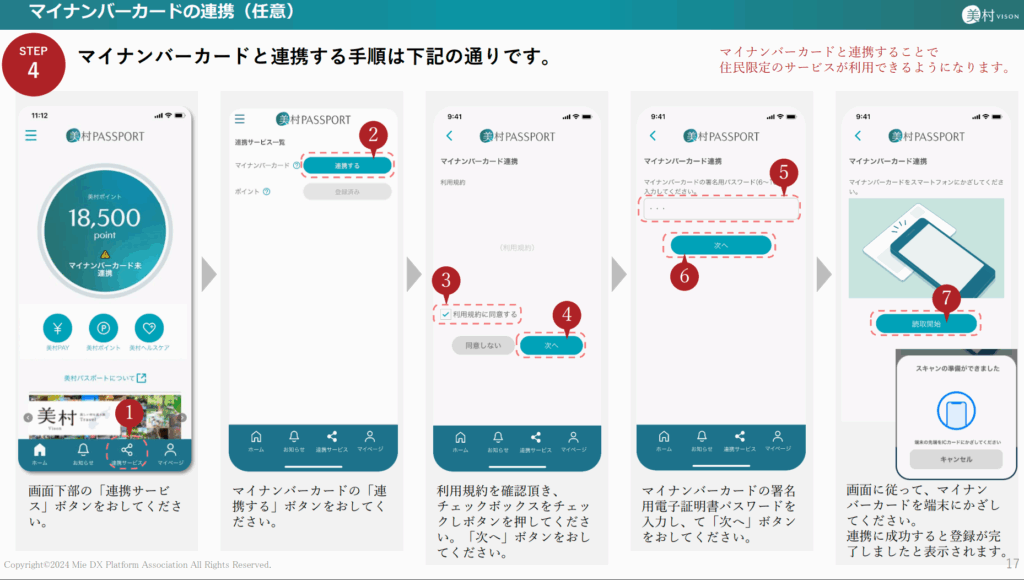The width and height of the screenshot is (1024, 580).
Task: Open the 美村パスポートについて external link
Action: pyautogui.click(x=105, y=378)
